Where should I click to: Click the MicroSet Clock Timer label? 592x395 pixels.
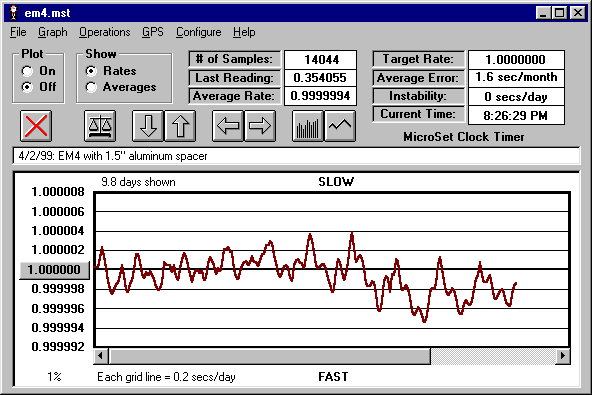(x=464, y=137)
